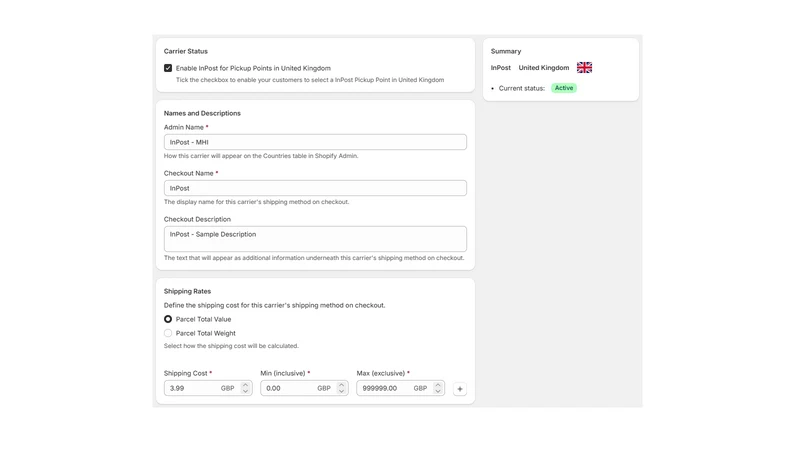Image resolution: width=800 pixels, height=450 pixels.
Task: Click the 'Shipping Rates' heading
Action: pyautogui.click(x=187, y=291)
